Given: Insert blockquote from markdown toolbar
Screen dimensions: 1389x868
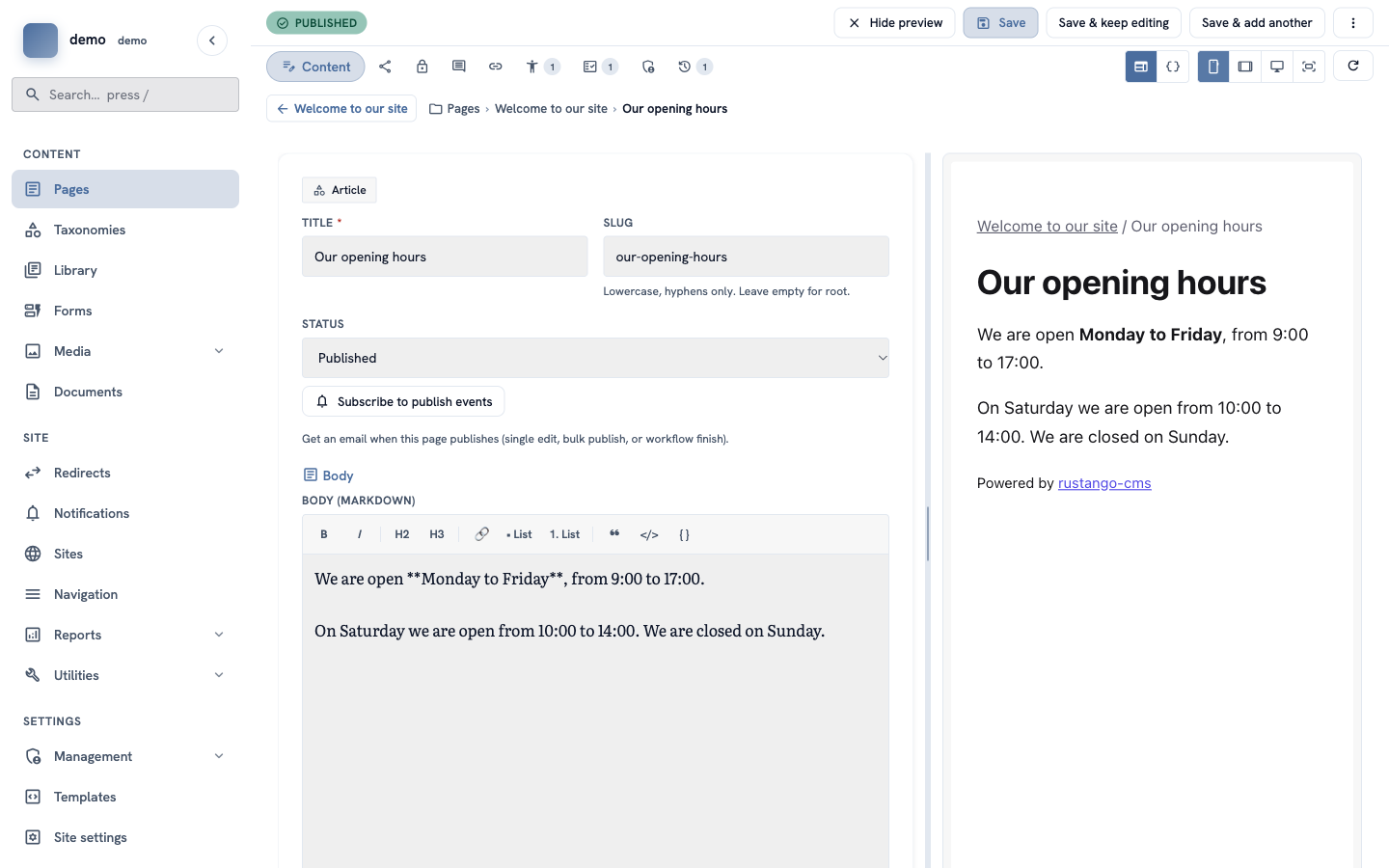Looking at the screenshot, I should (614, 534).
